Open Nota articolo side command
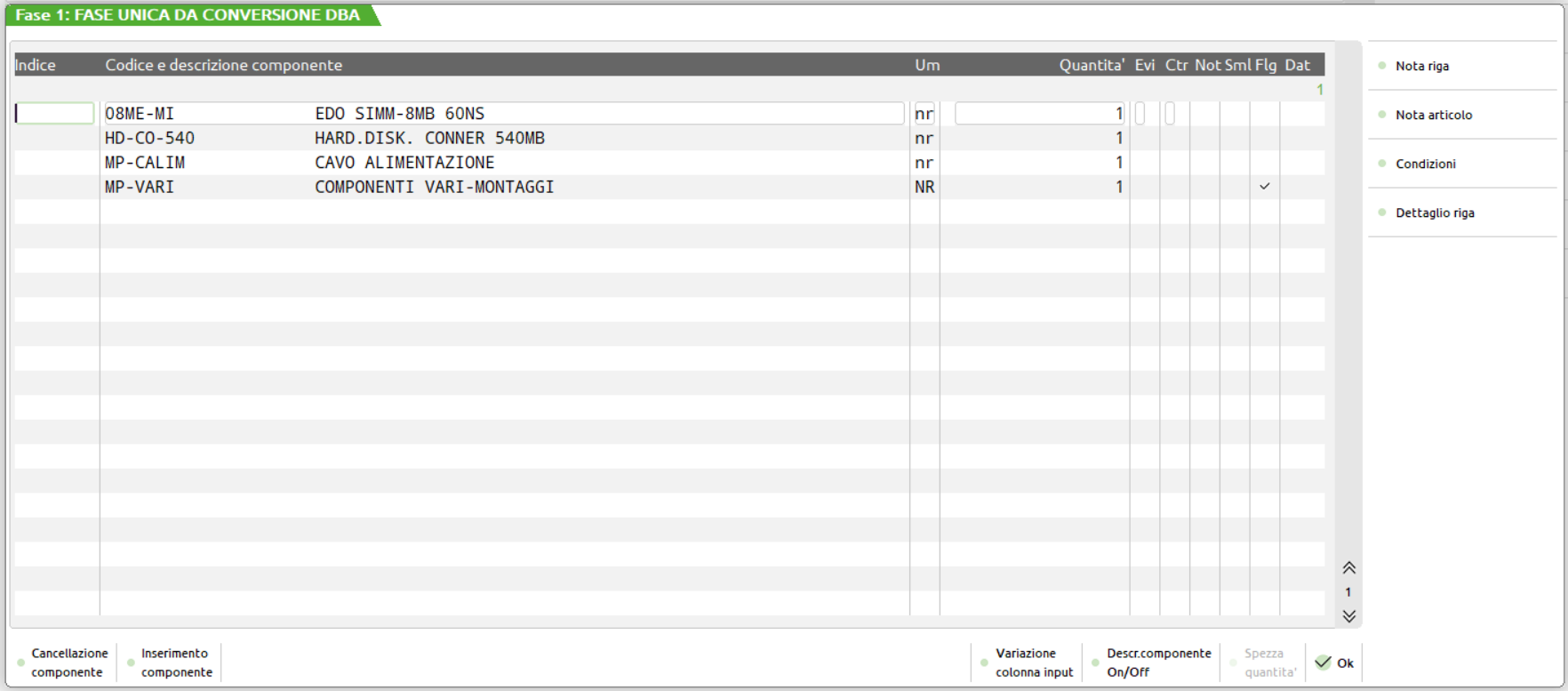Screen dimensions: 1568x691 pos(1433,115)
